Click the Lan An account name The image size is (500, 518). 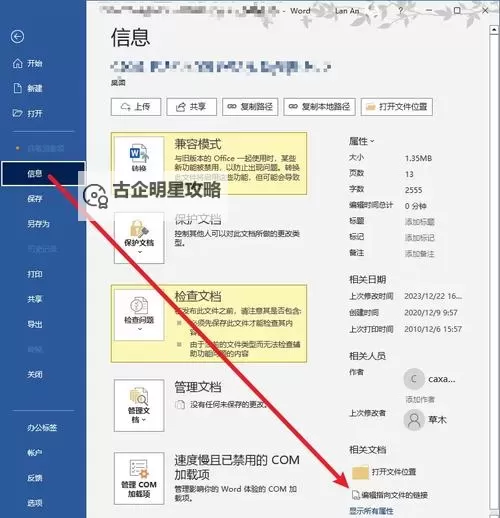click(347, 11)
